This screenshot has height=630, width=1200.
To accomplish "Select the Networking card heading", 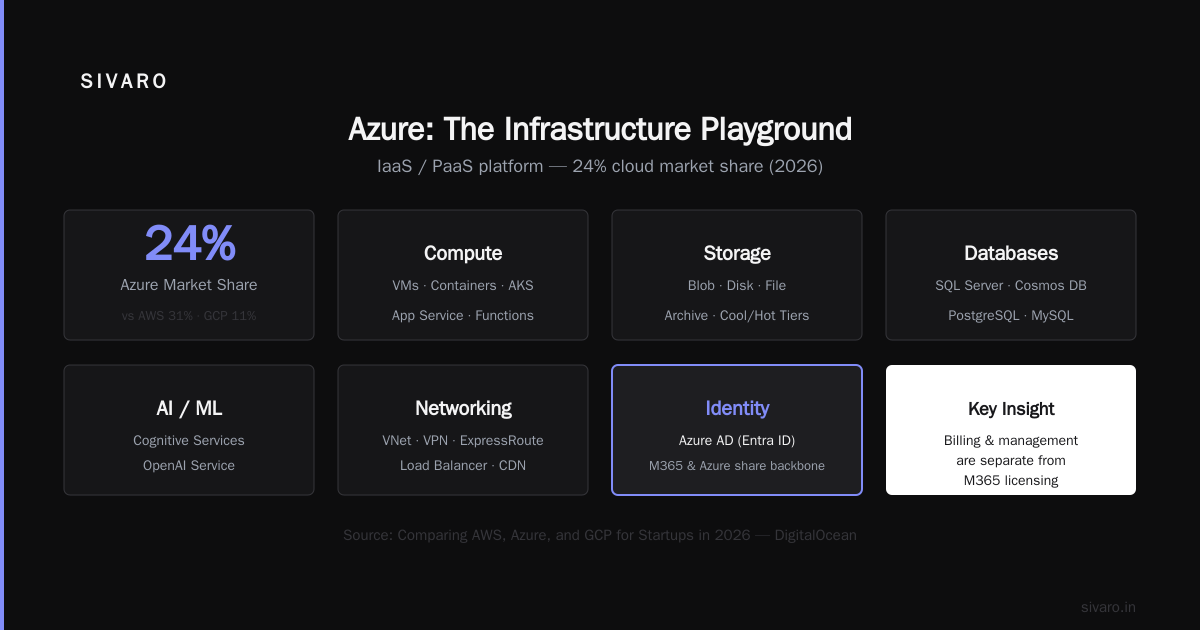I will 463,408.
